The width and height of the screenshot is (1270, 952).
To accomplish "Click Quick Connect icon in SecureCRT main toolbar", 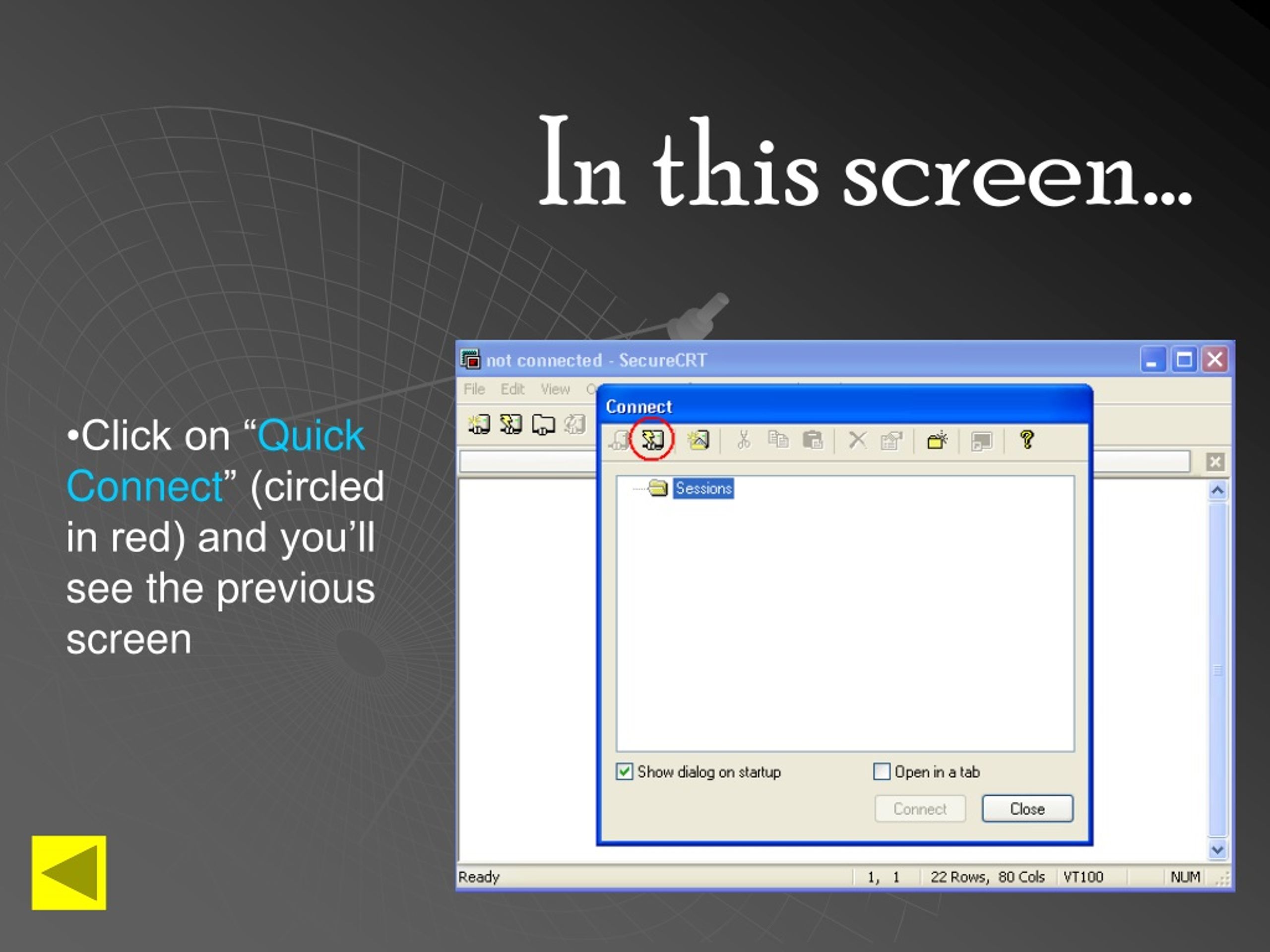I will (x=510, y=424).
